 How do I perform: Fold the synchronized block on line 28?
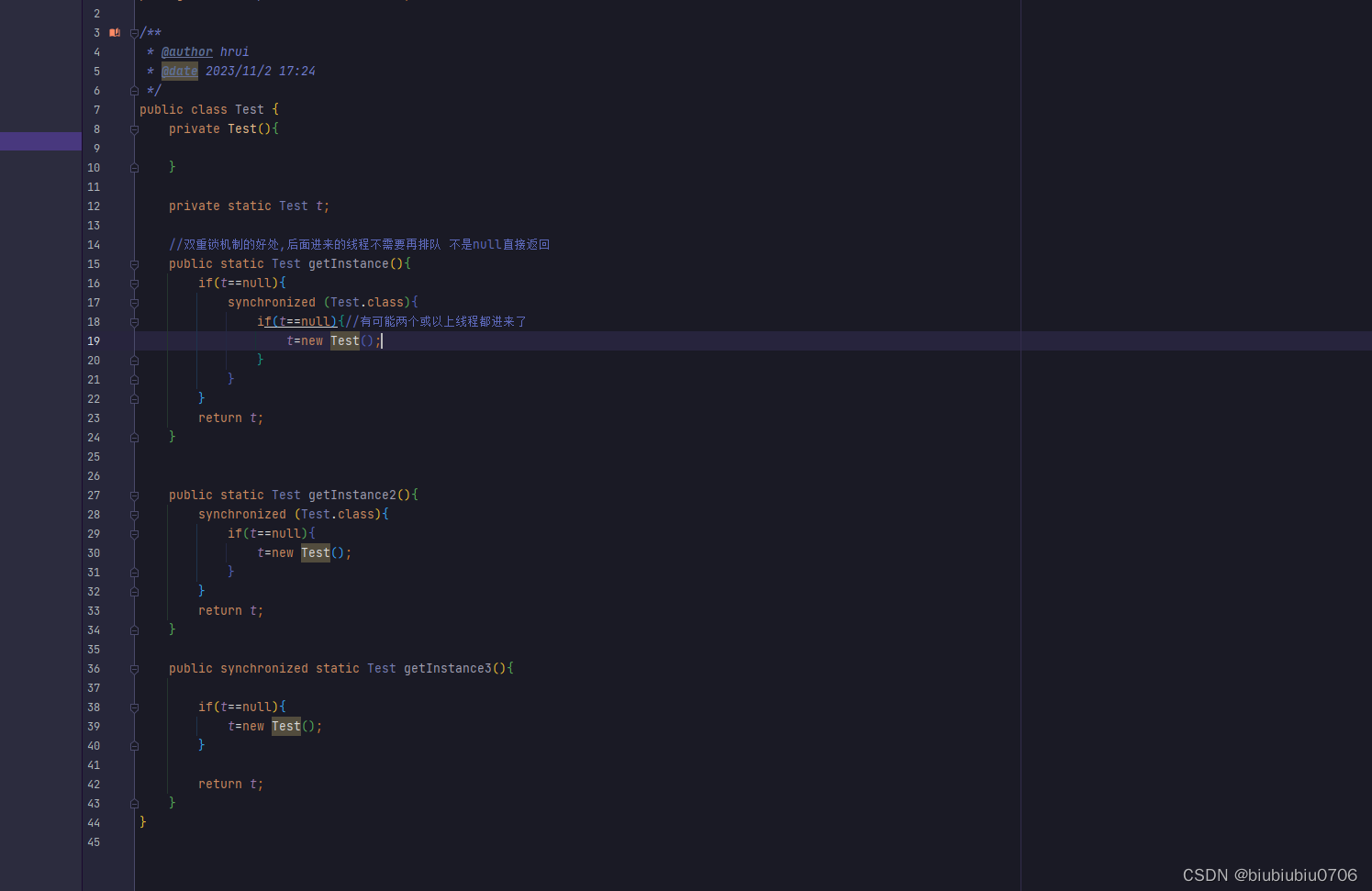coord(134,515)
